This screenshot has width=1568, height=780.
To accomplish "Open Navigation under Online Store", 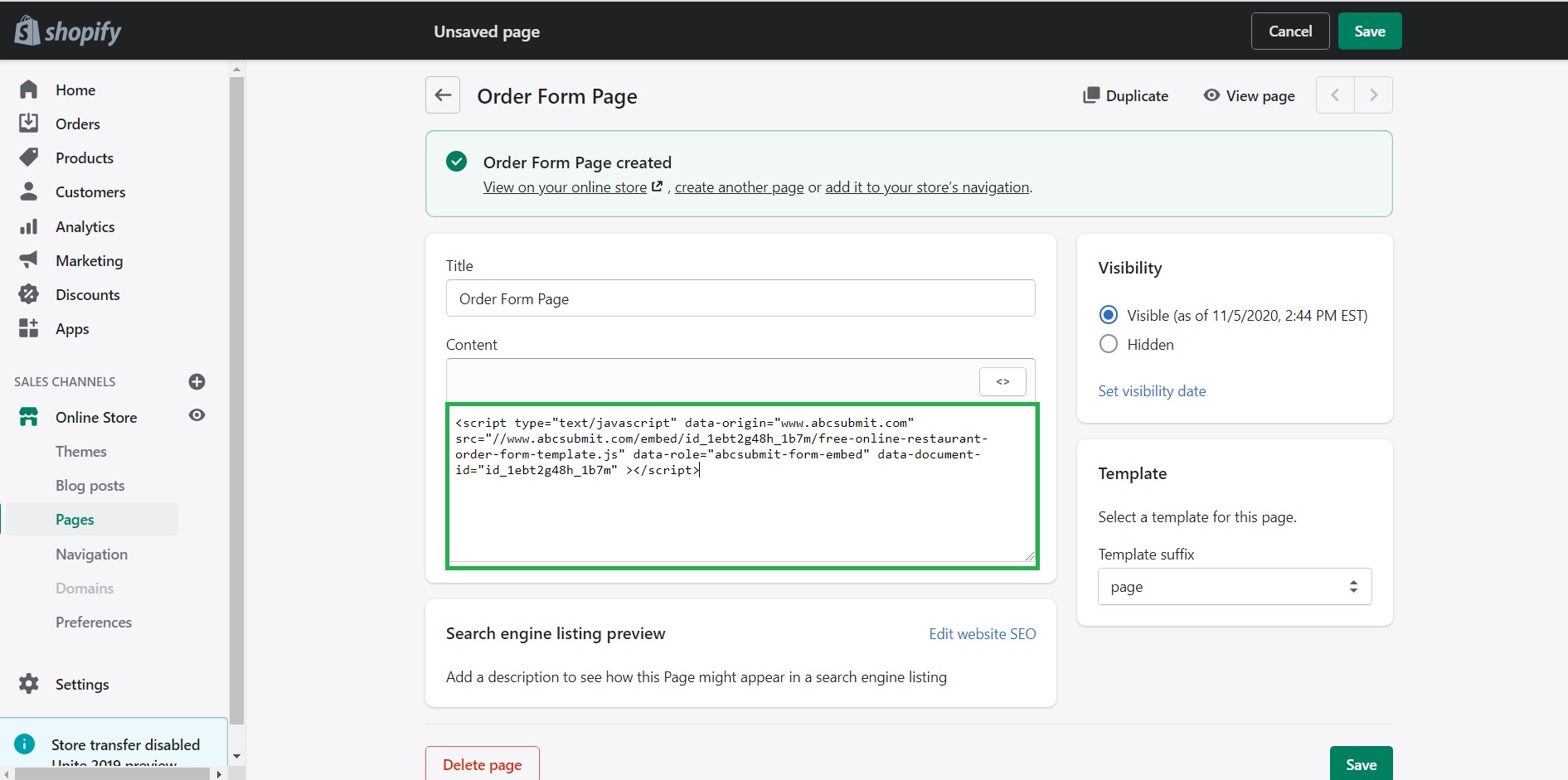I will point(92,554).
